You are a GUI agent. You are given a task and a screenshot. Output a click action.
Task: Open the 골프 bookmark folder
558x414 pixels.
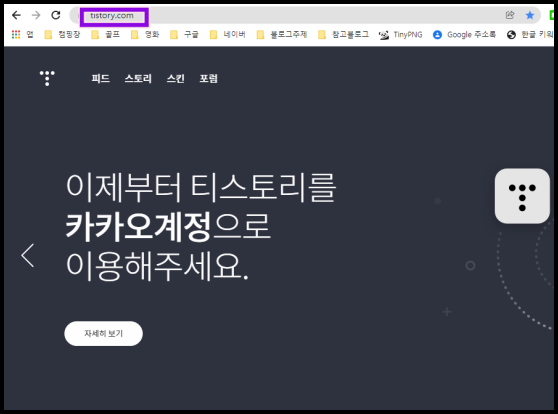[106, 35]
